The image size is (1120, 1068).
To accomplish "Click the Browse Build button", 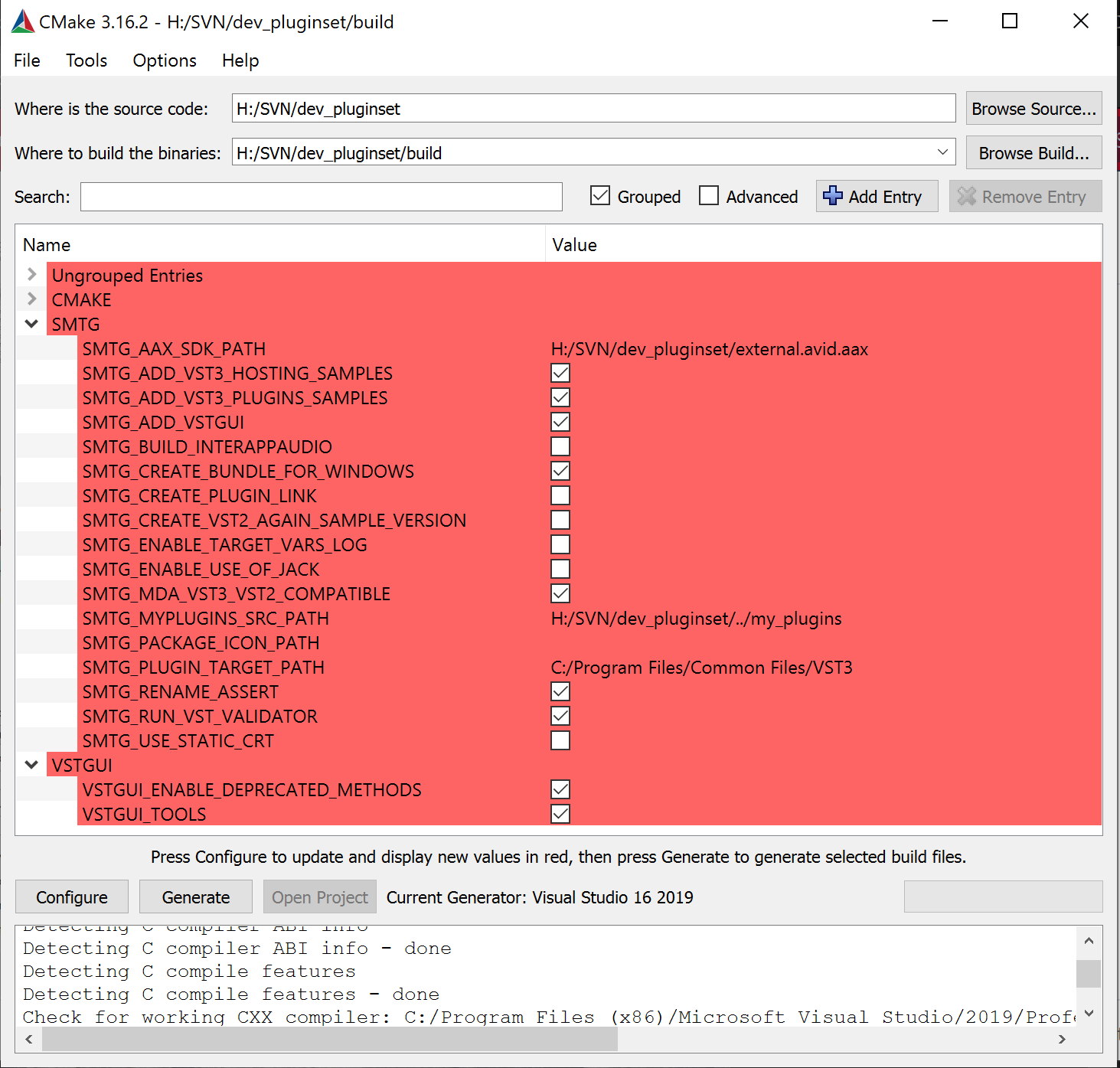I will [1033, 152].
